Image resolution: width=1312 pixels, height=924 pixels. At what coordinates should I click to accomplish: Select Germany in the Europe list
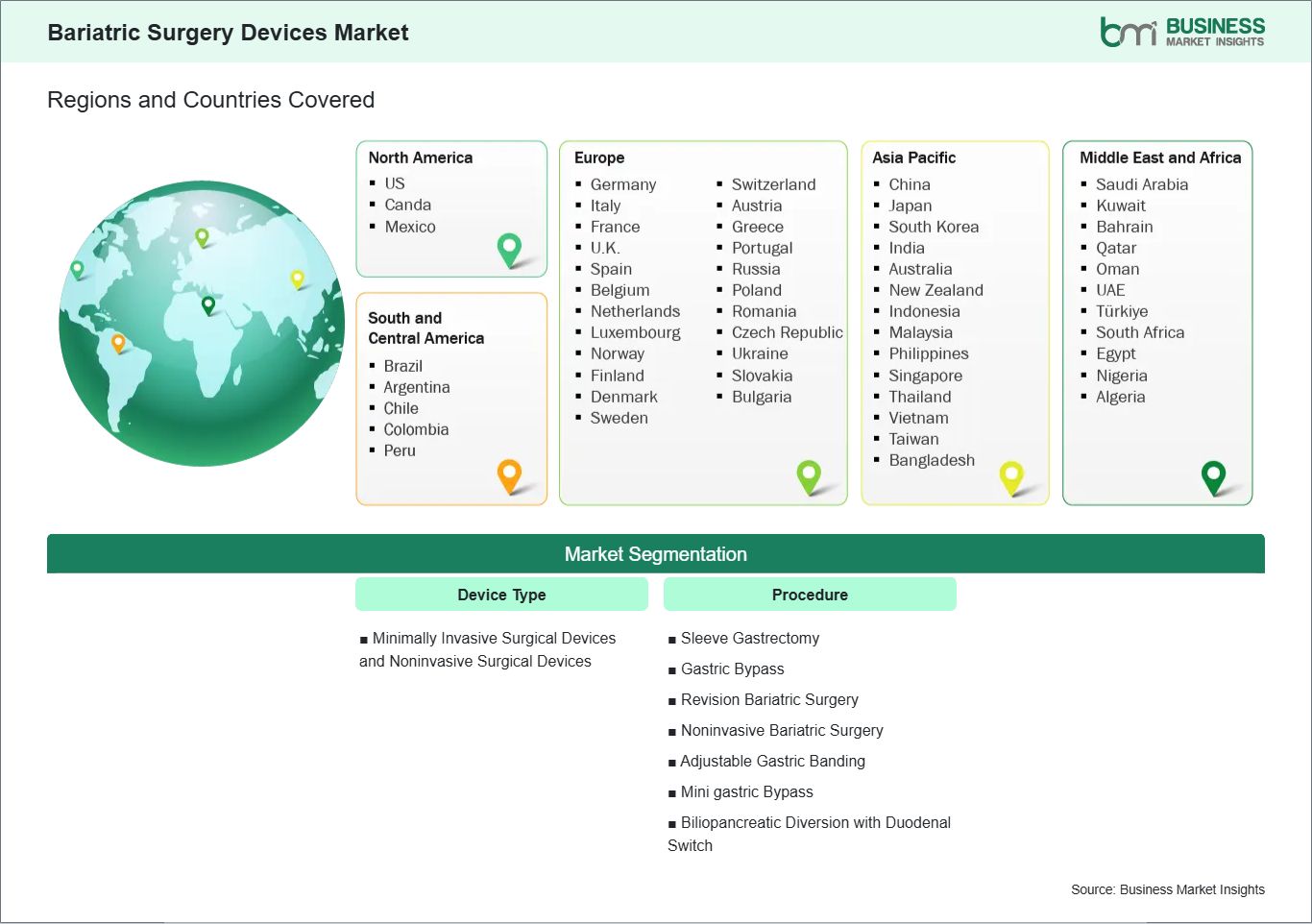click(622, 184)
